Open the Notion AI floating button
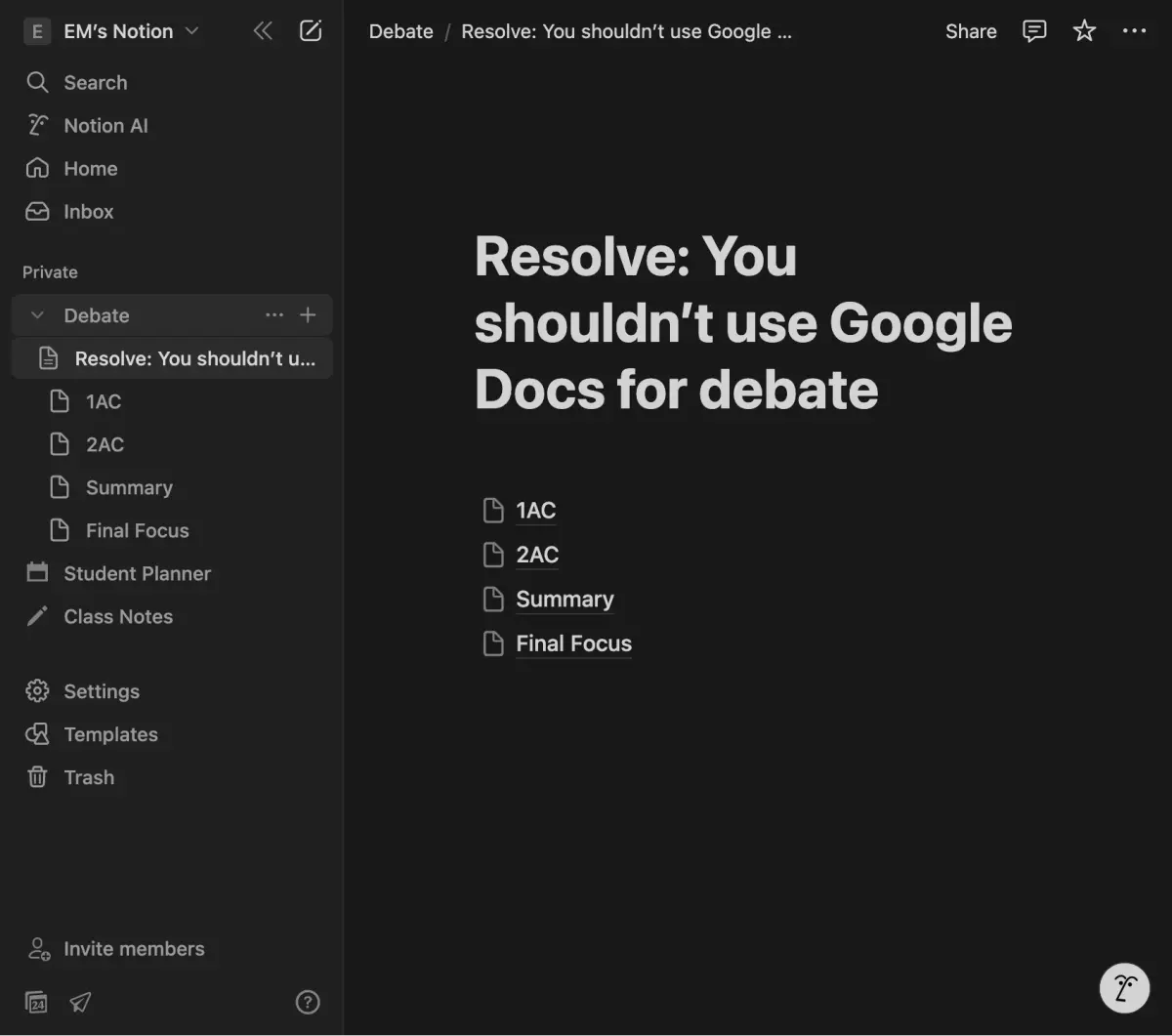The width and height of the screenshot is (1172, 1036). [x=1124, y=988]
